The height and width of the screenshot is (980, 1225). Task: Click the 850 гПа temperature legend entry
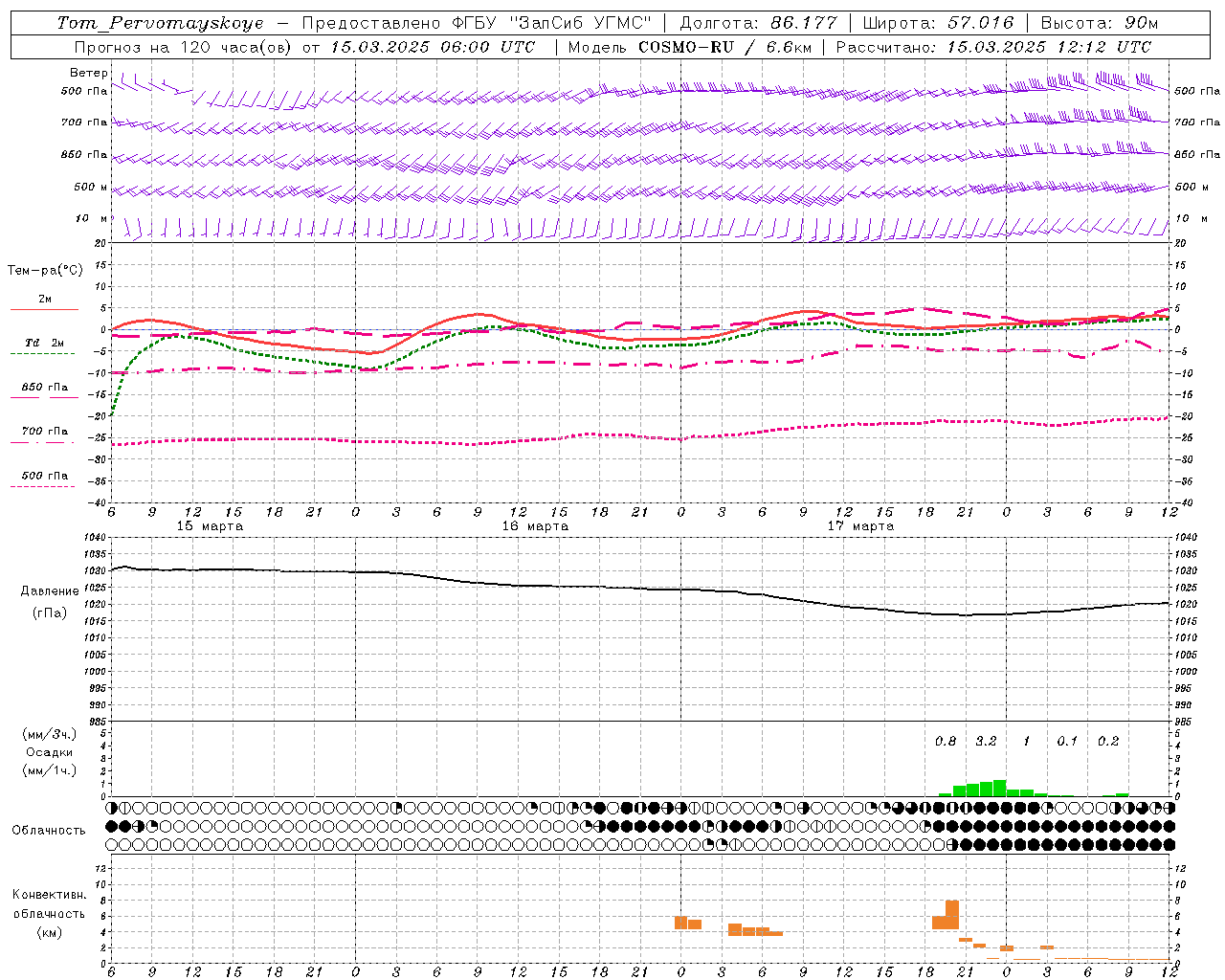(45, 388)
